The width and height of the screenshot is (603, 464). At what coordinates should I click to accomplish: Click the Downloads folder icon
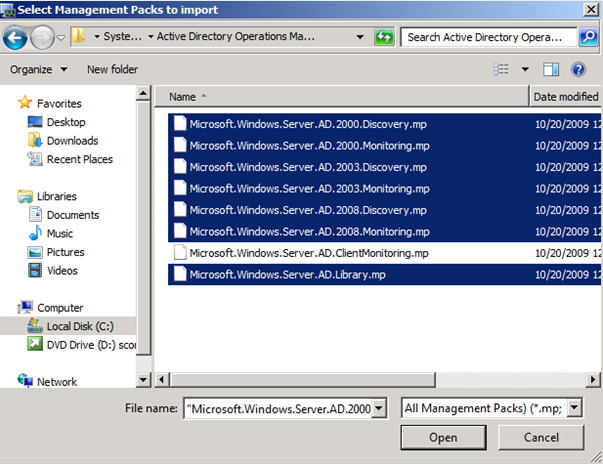tap(35, 140)
